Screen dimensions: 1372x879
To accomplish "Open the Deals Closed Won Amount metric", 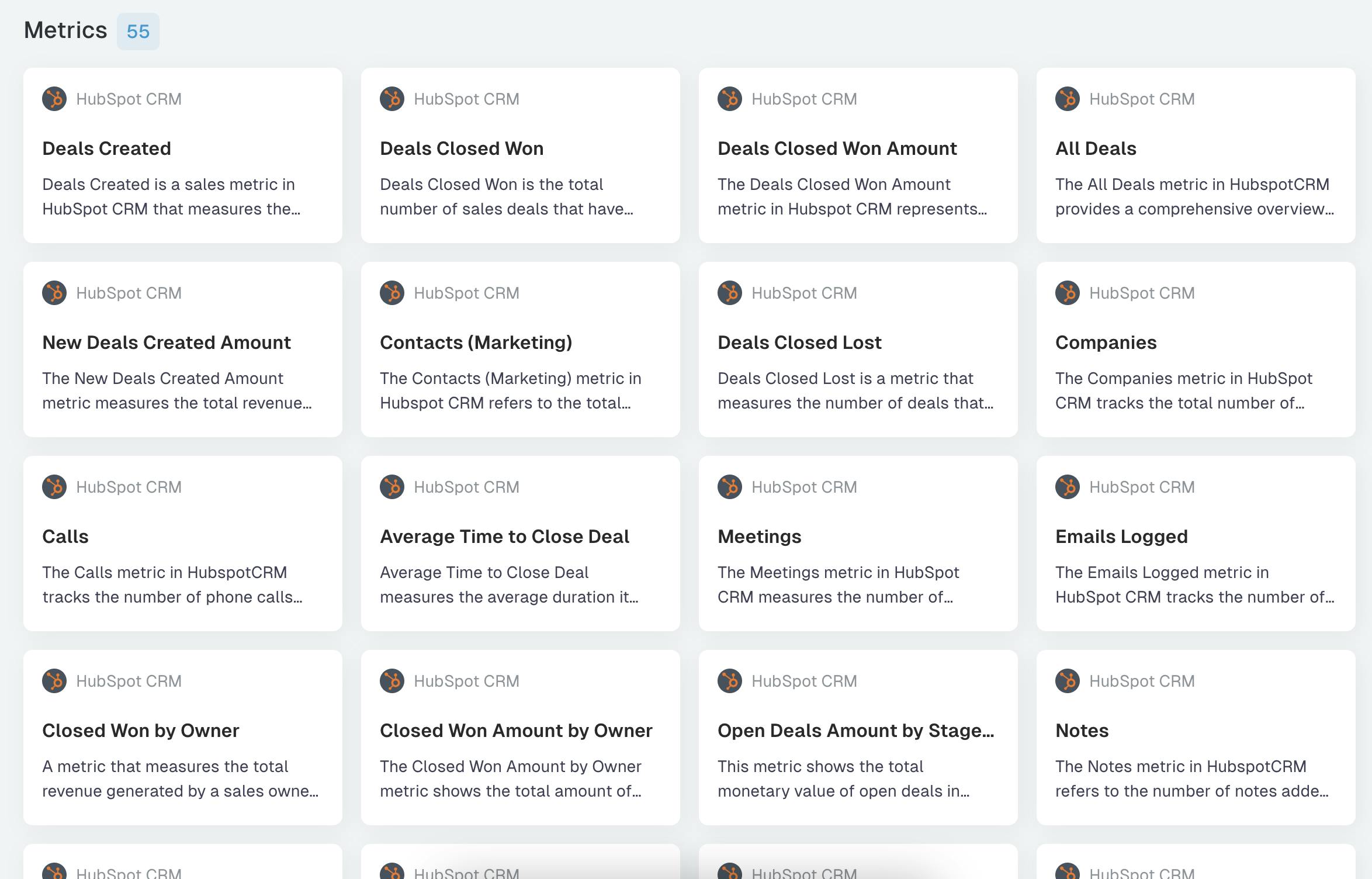I will pyautogui.click(x=837, y=148).
